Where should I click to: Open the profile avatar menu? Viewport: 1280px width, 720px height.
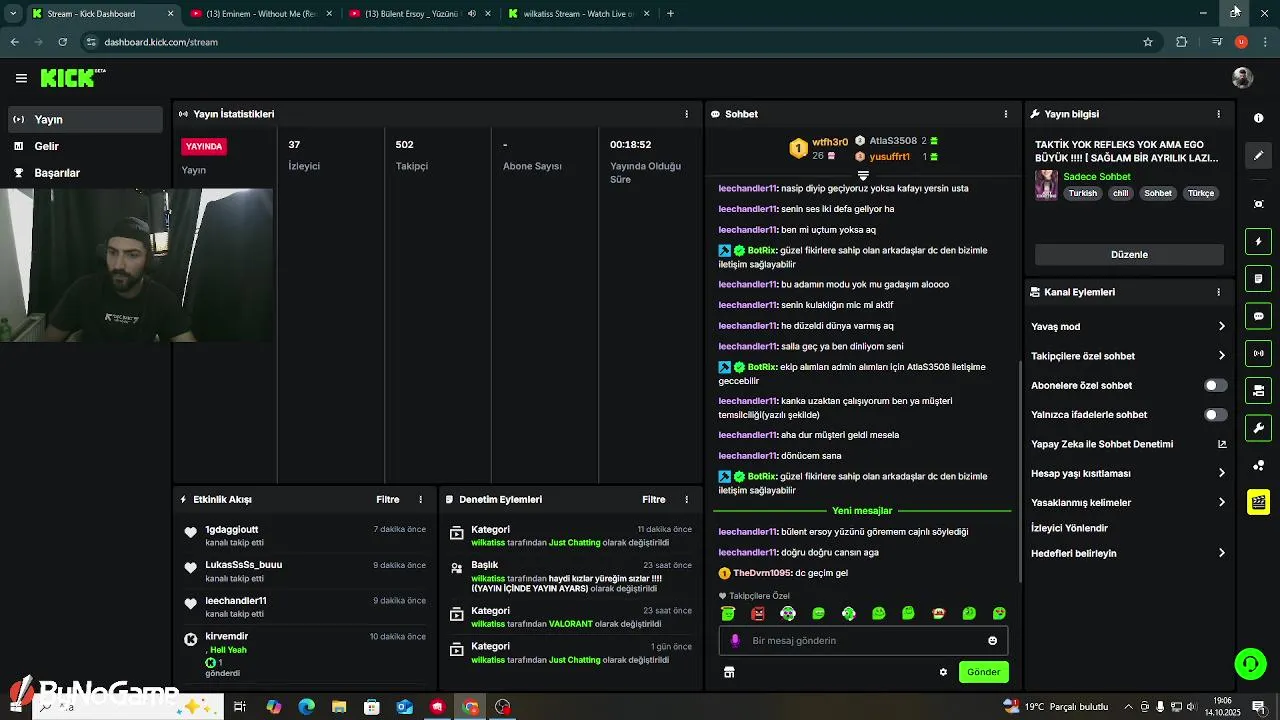(x=1242, y=78)
